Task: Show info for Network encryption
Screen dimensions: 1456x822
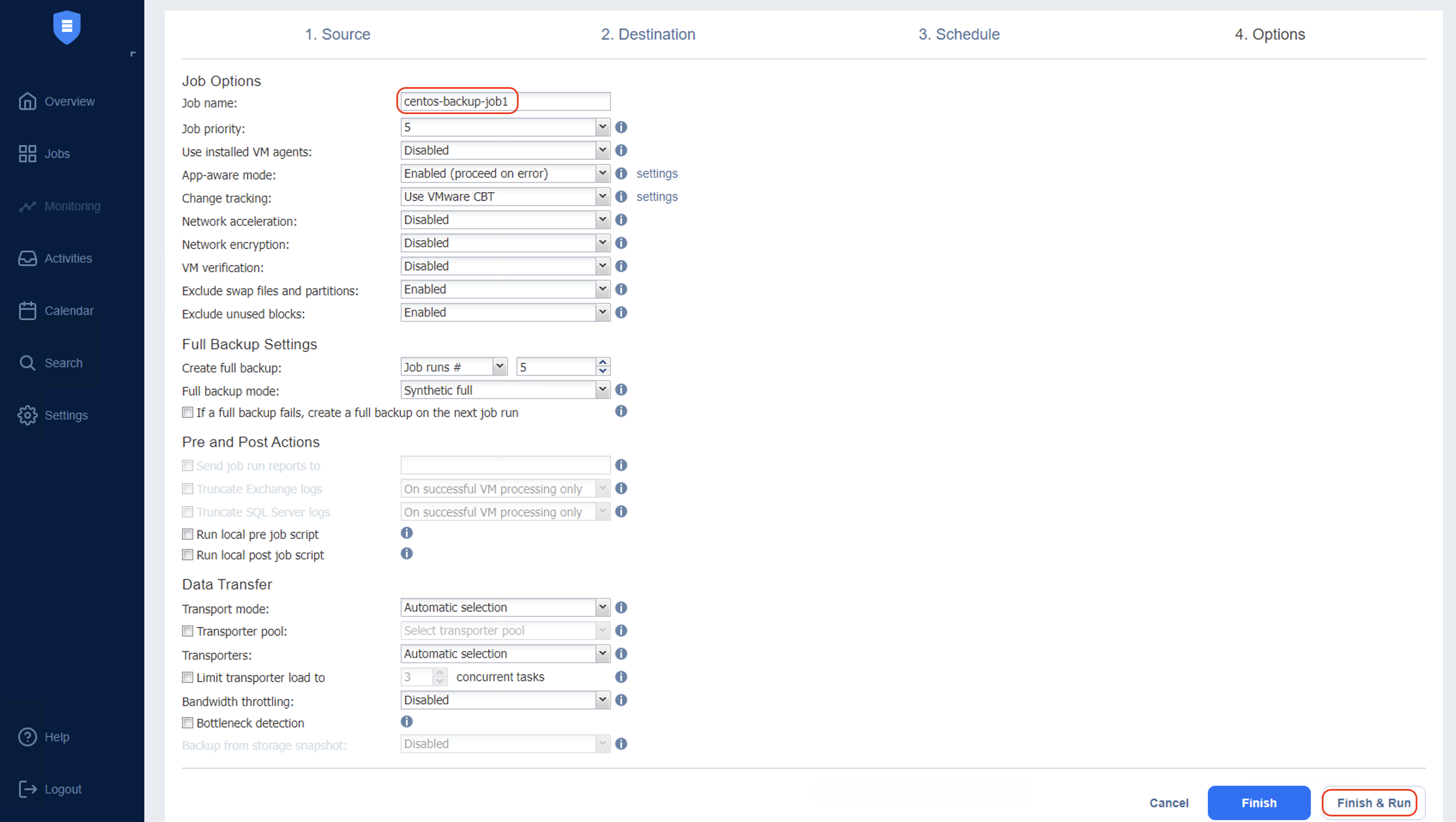Action: tap(621, 243)
